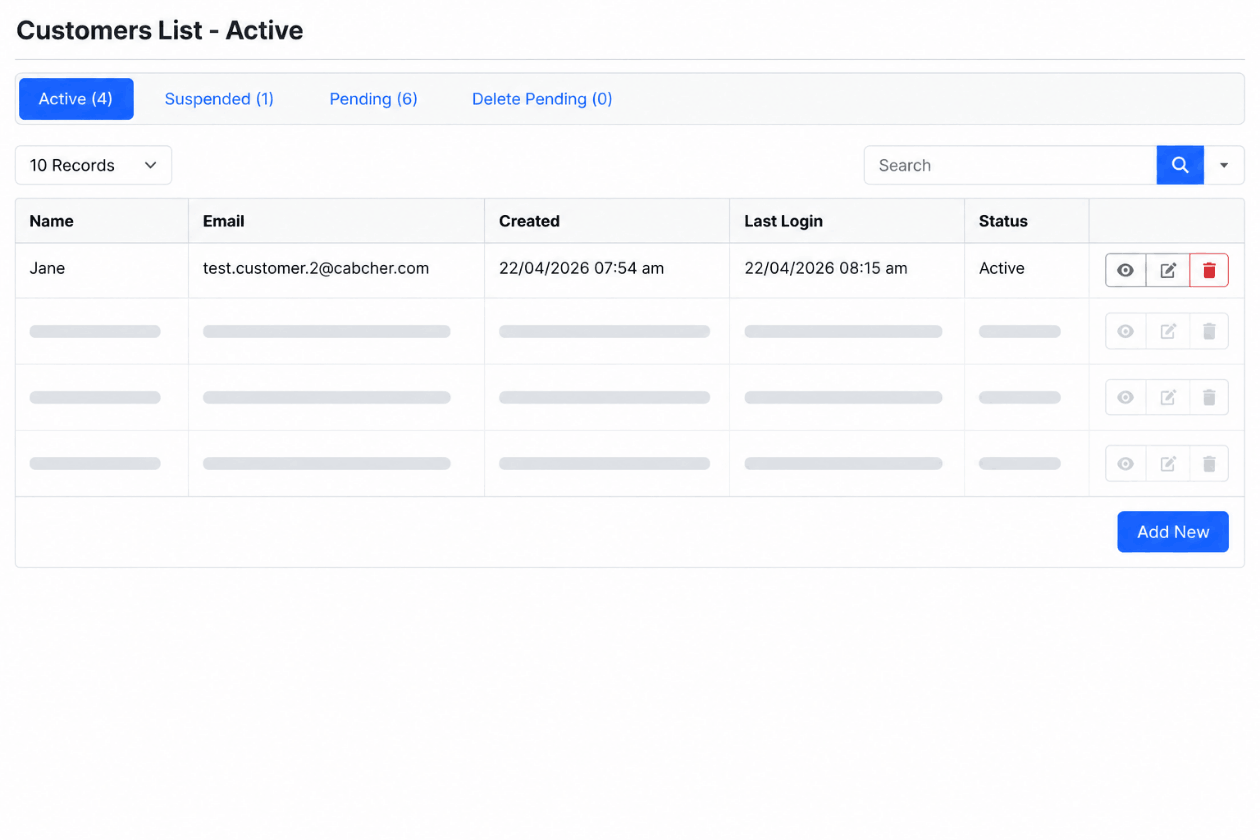
Task: Open the Delete Pending (0) tab
Action: point(542,99)
